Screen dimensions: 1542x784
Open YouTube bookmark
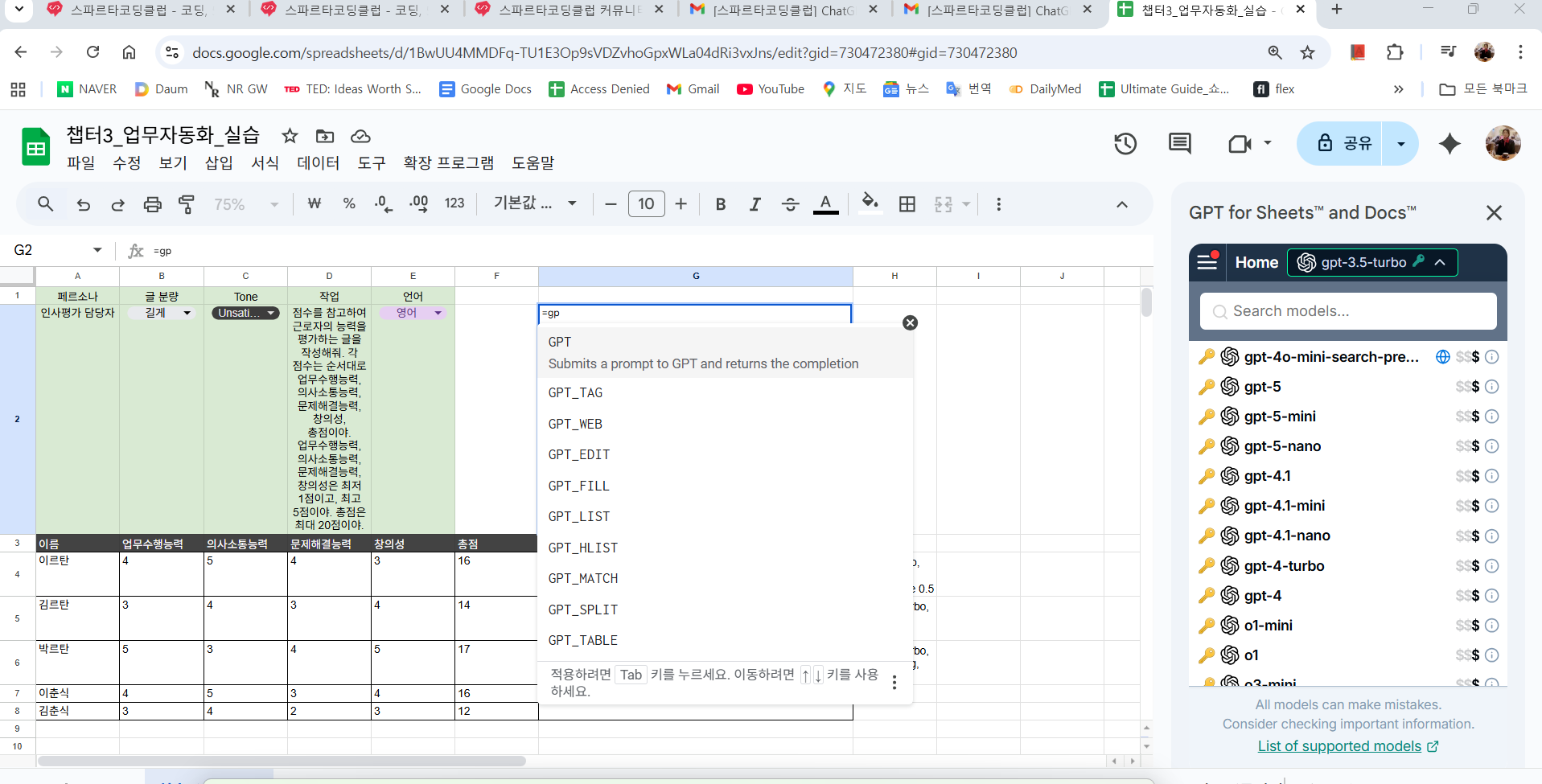[770, 89]
